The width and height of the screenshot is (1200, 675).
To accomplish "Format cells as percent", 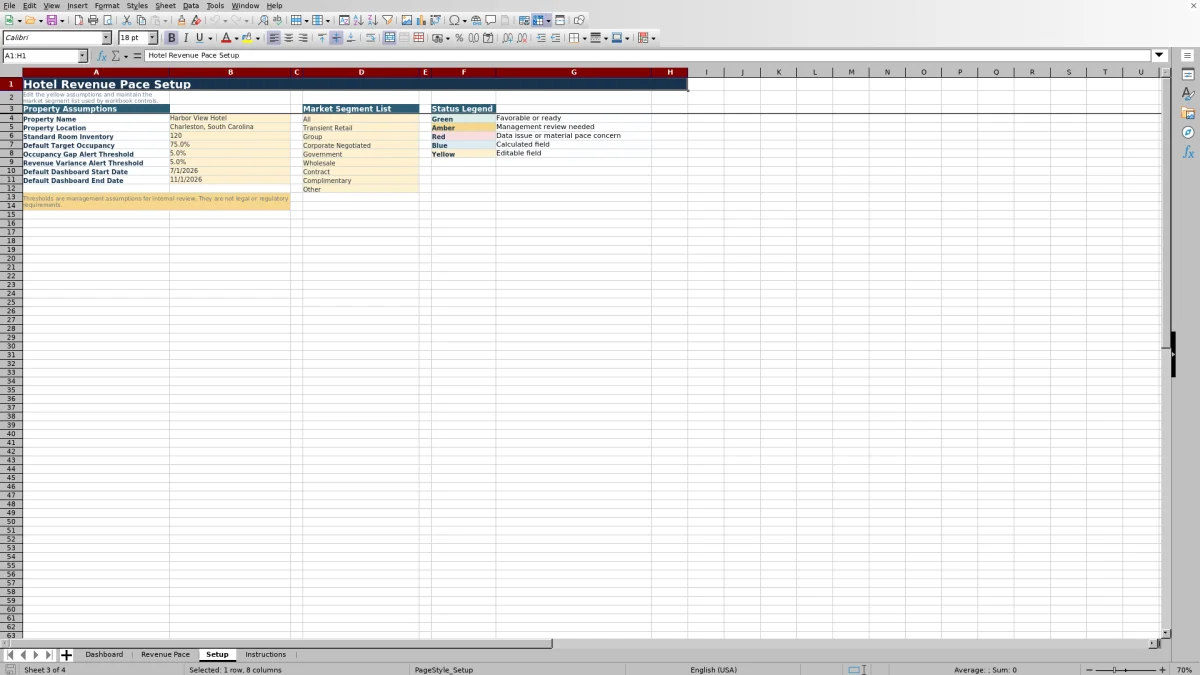I will point(459,38).
